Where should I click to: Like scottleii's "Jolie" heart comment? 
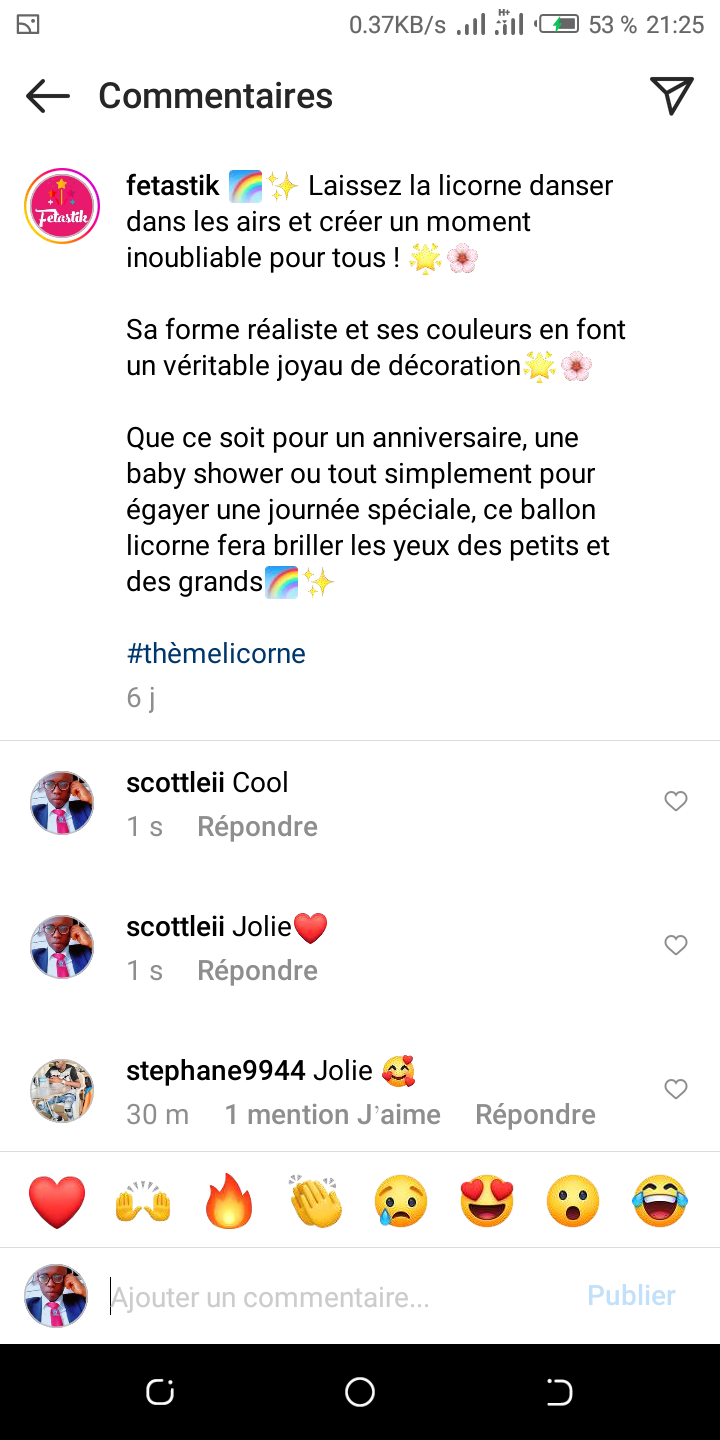(676, 945)
